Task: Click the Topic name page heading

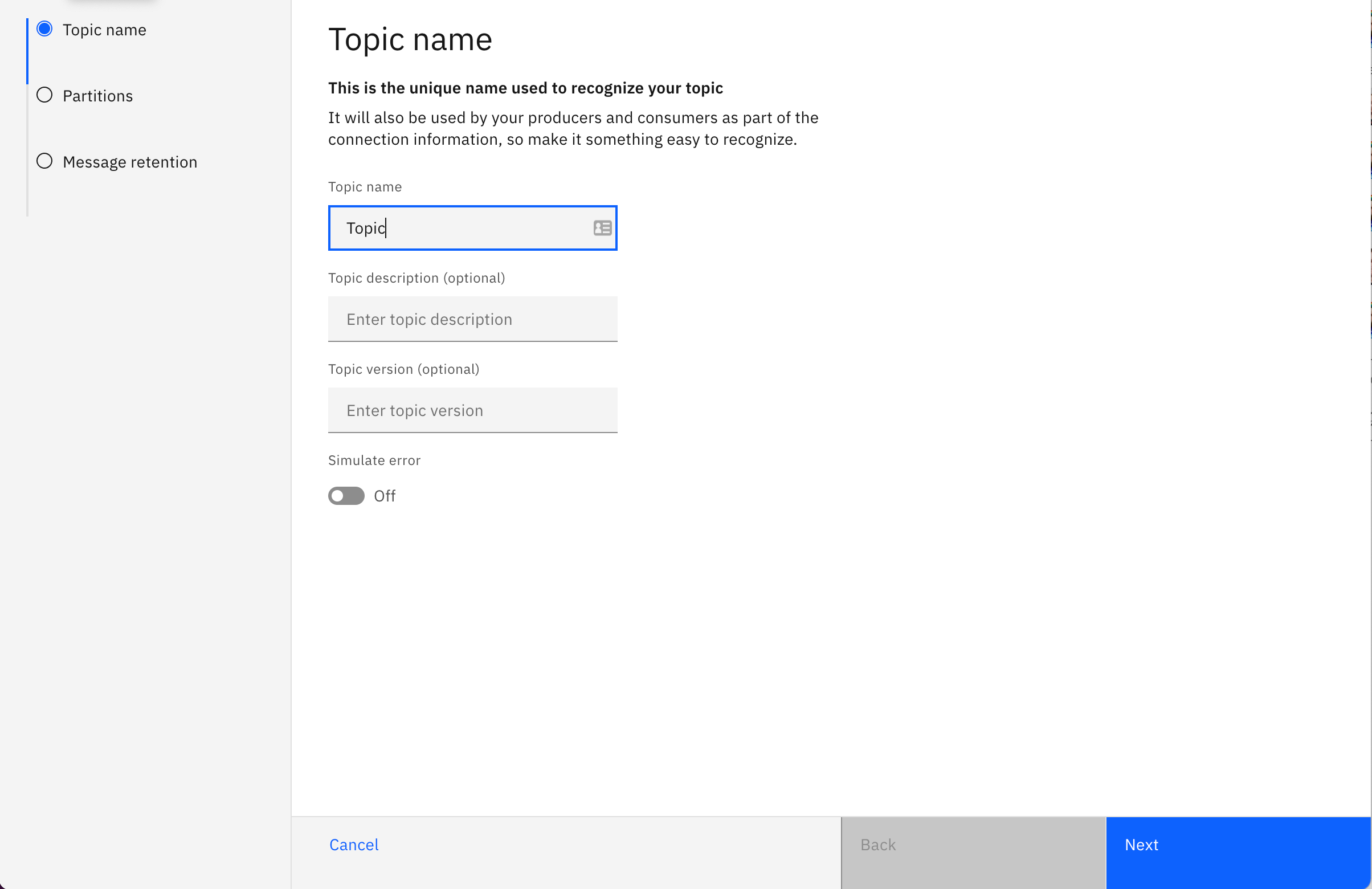Action: (x=410, y=39)
